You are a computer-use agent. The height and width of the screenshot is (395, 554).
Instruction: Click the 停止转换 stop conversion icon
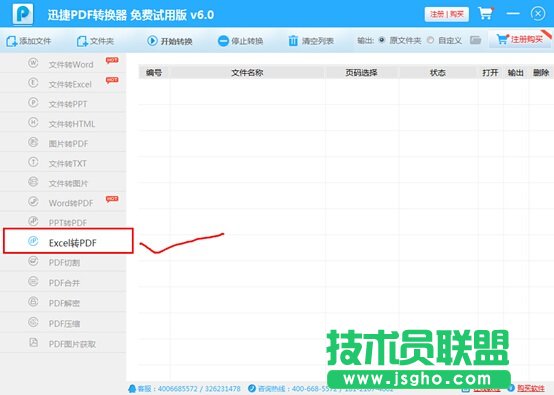click(223, 41)
